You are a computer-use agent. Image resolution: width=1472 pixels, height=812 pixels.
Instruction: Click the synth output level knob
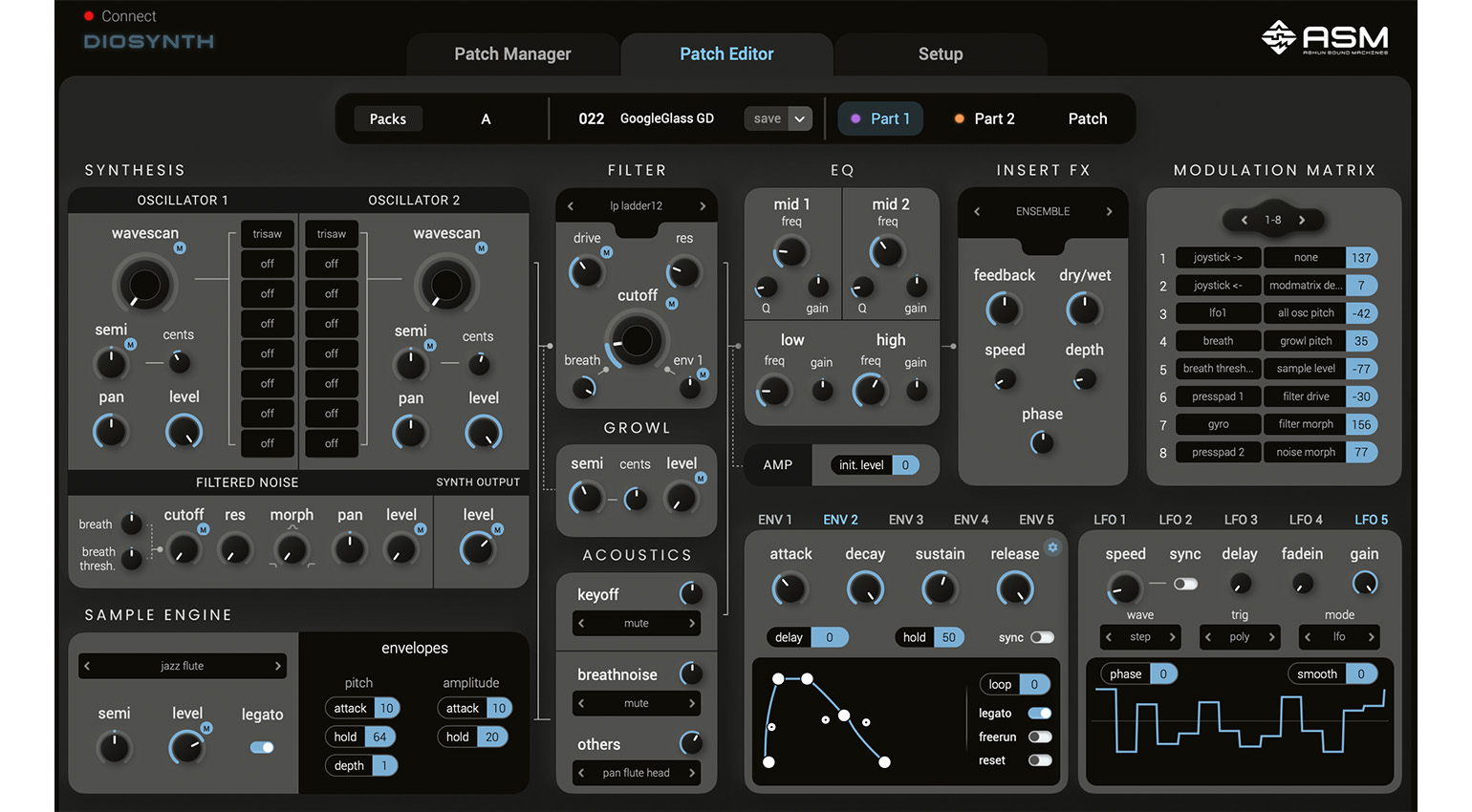[478, 548]
